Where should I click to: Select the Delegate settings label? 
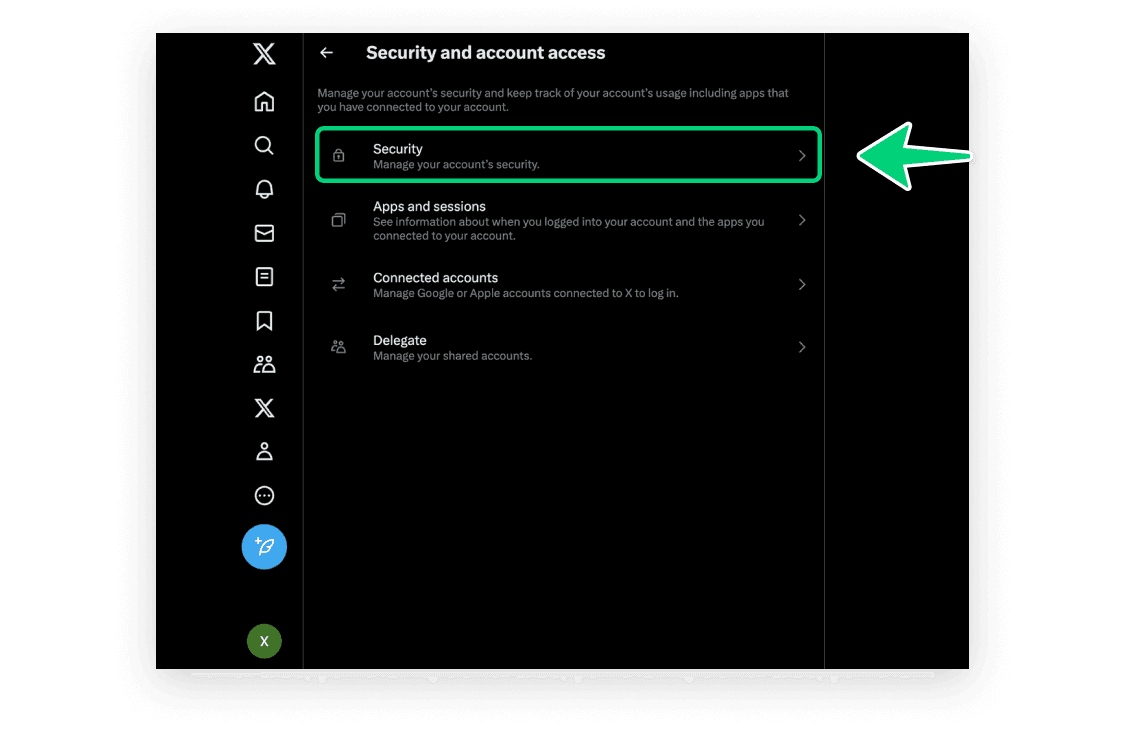400,340
